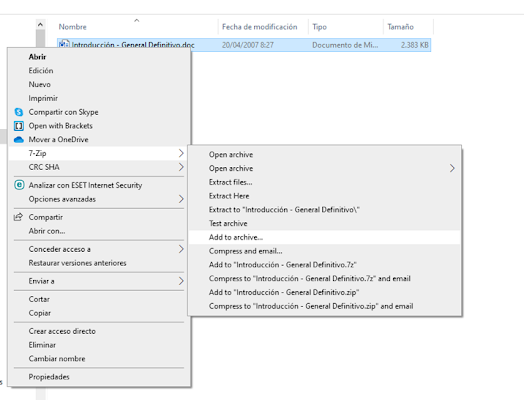Click the navigation pane scroll-up arrow
This screenshot has height=400, width=524.
pyautogui.click(x=40, y=24)
